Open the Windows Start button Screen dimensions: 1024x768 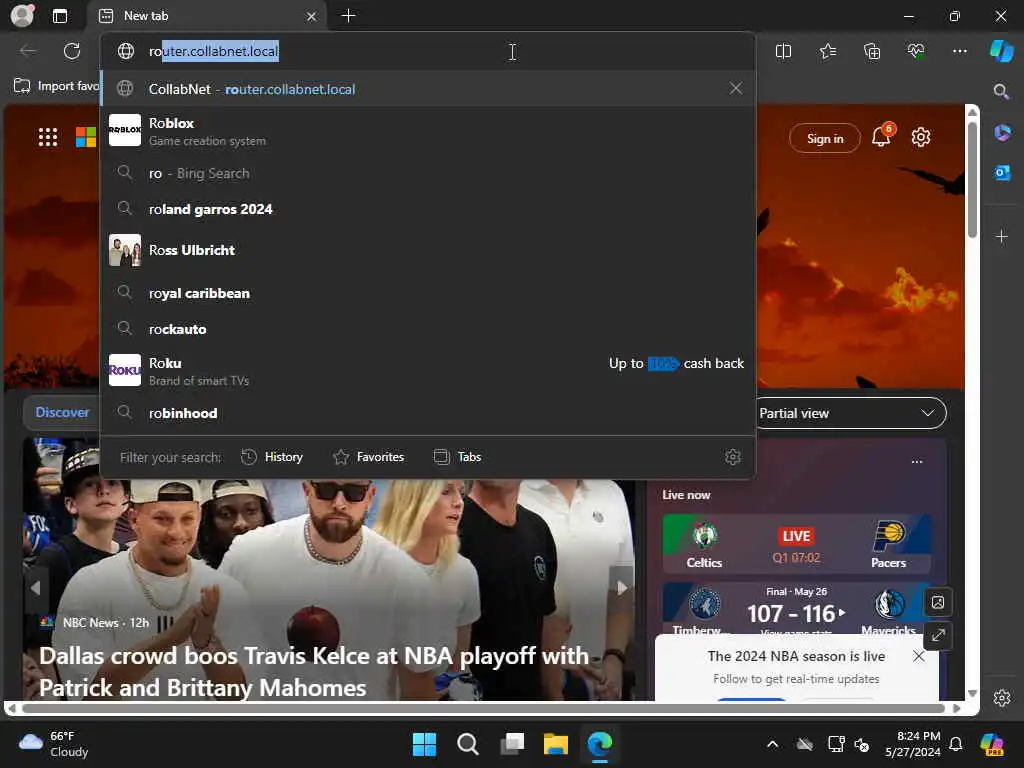[424, 744]
